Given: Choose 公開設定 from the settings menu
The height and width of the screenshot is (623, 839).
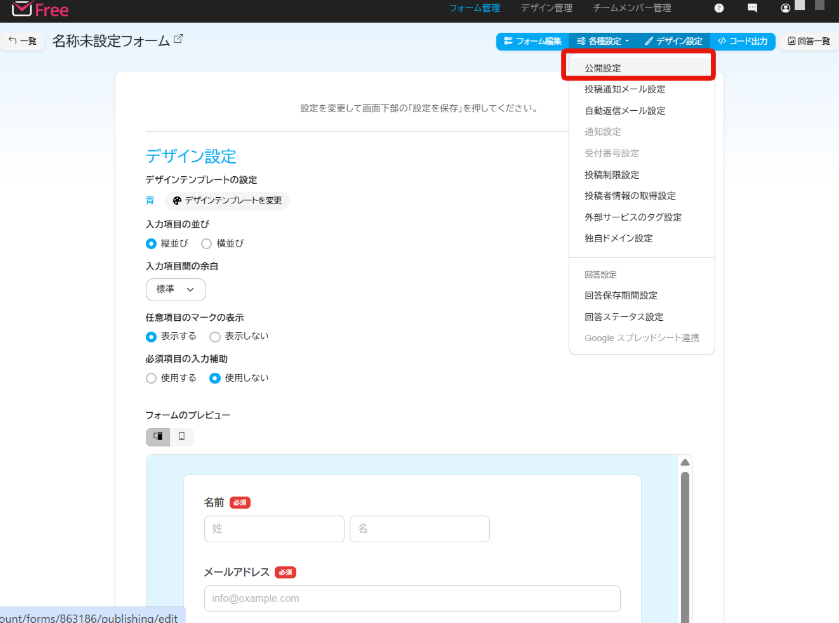Looking at the screenshot, I should pos(603,68).
